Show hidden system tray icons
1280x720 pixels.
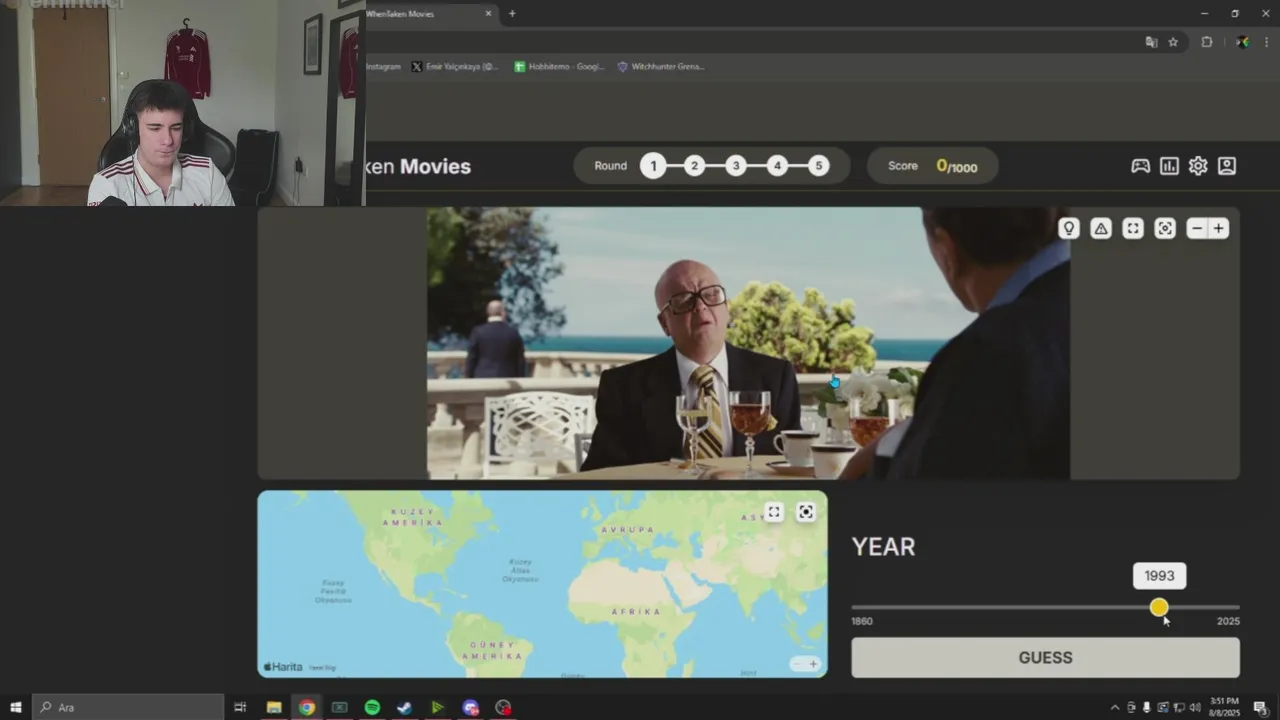[1115, 707]
